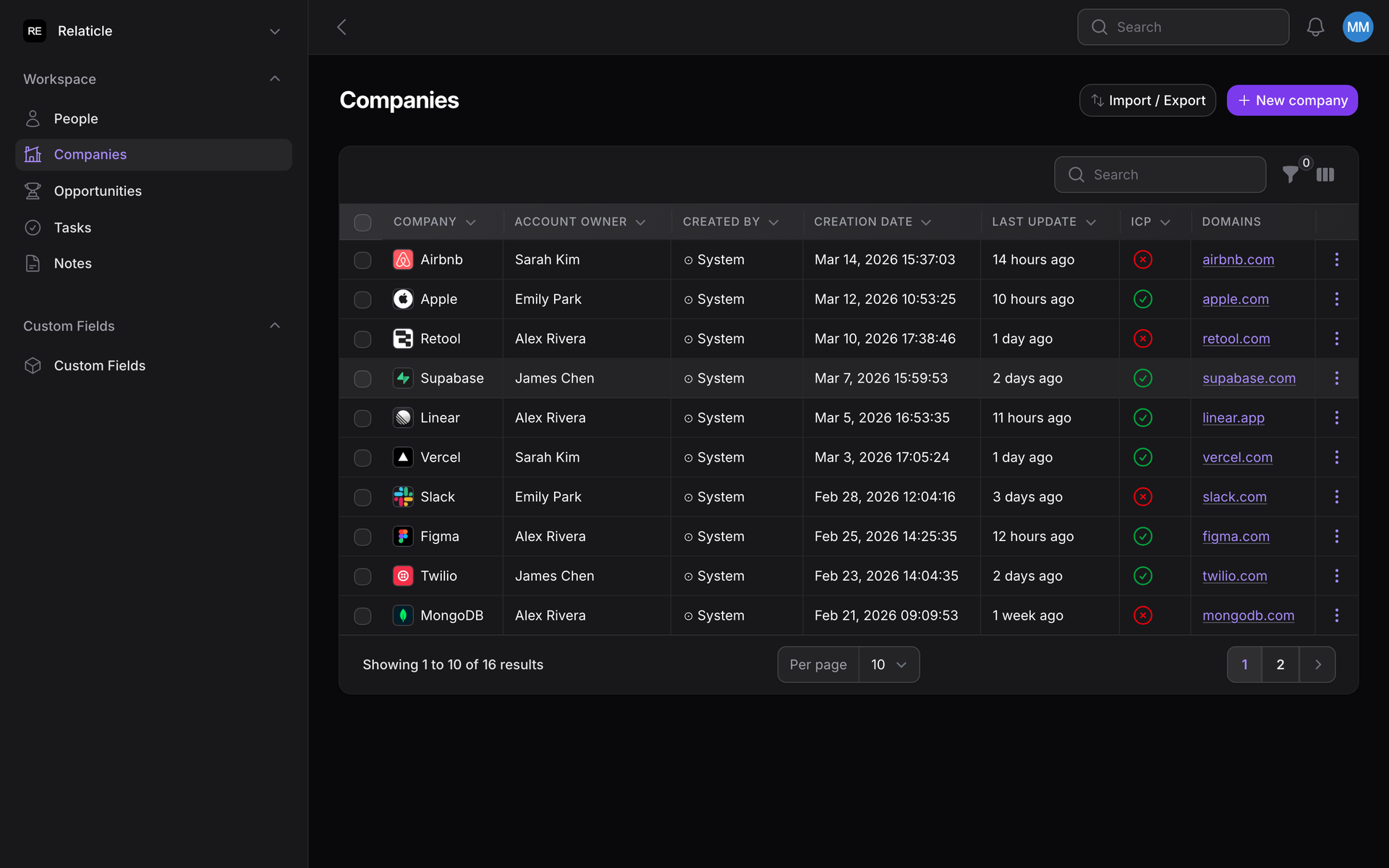Open row actions menu for Retool

pos(1336,339)
